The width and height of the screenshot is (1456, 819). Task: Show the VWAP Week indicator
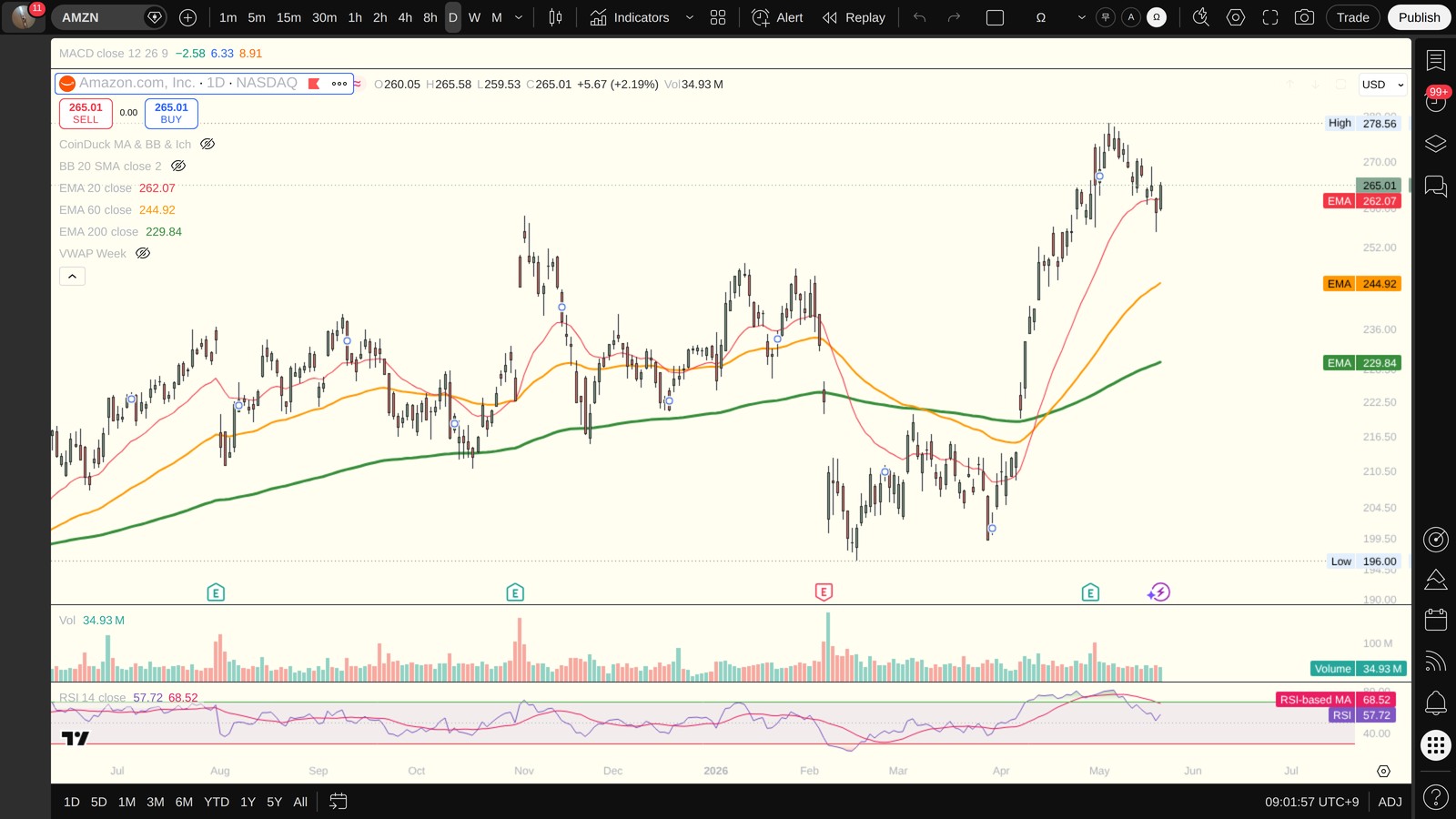point(143,253)
